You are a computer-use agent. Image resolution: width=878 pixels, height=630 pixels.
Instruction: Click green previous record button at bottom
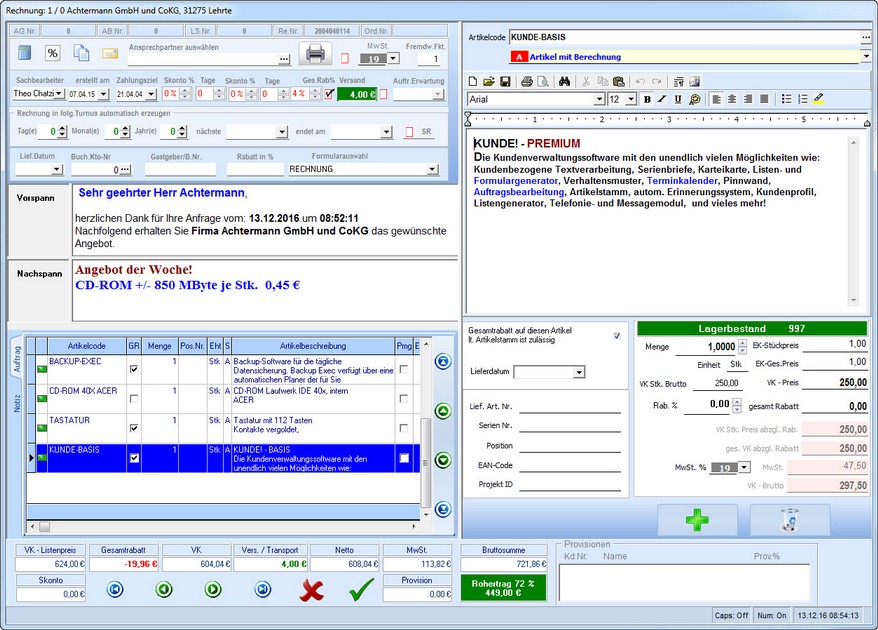tap(164, 589)
